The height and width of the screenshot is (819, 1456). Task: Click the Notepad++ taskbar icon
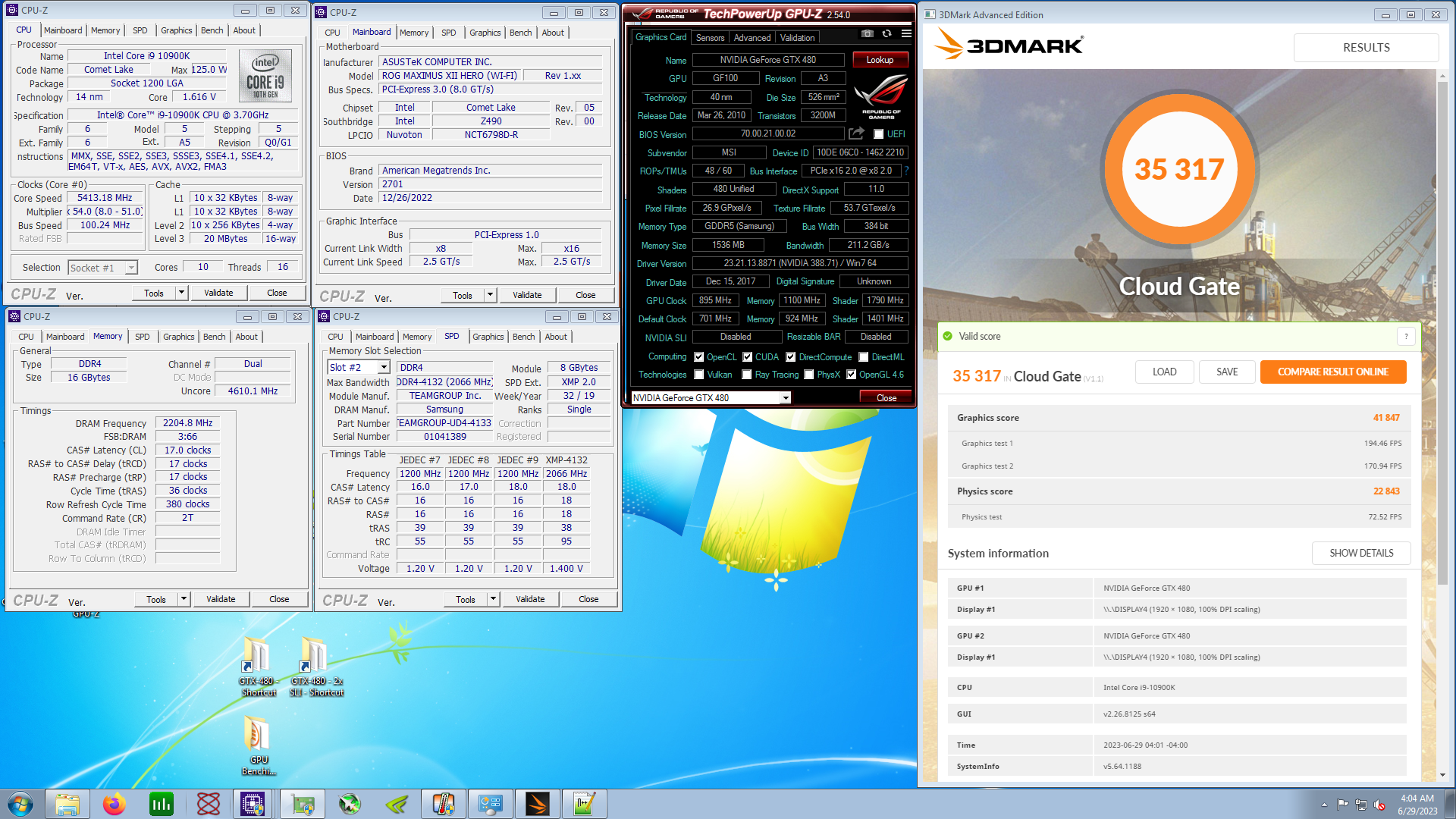[585, 804]
